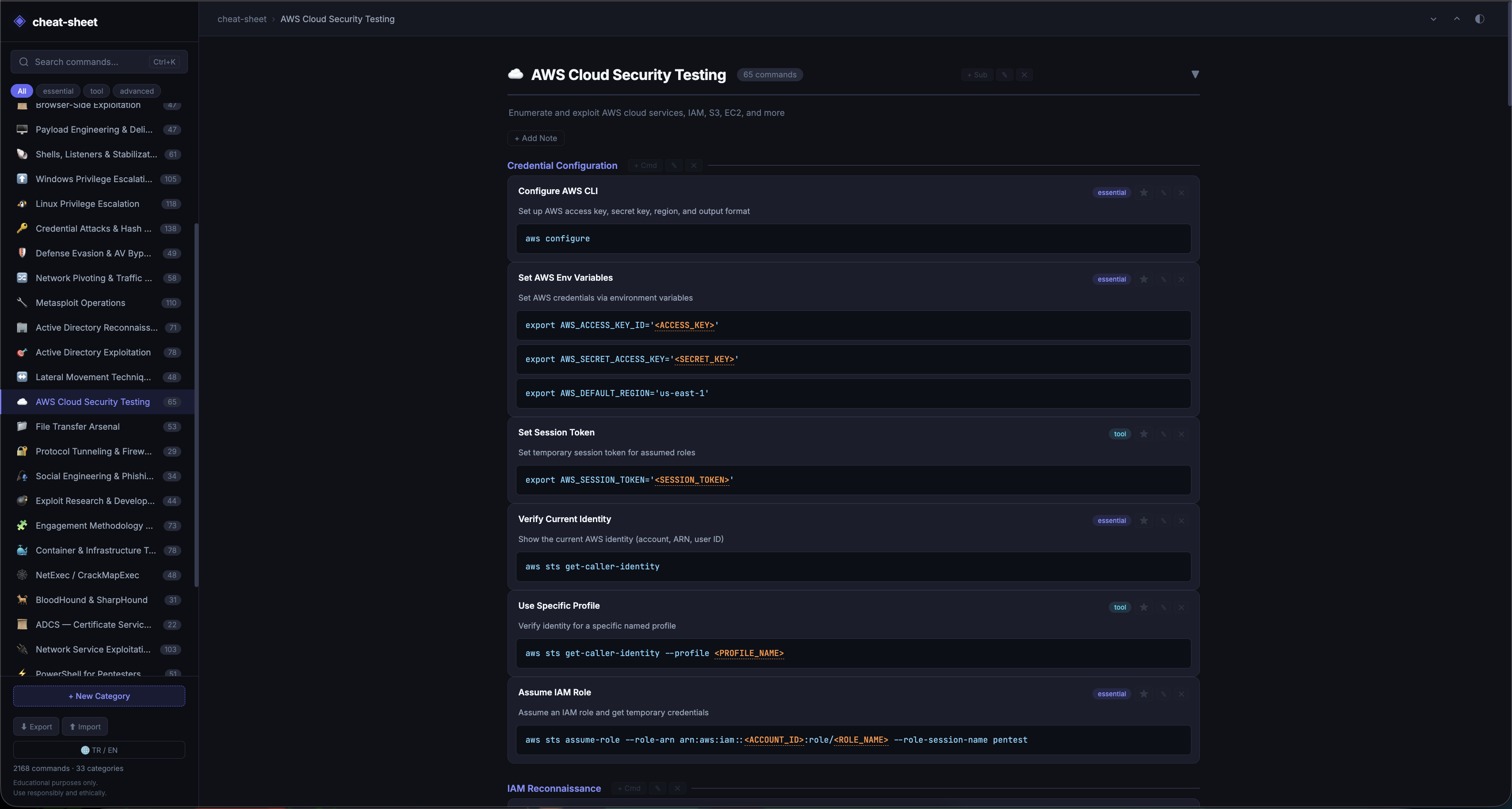Click the cheat-sheet breadcrumb link

[242, 19]
